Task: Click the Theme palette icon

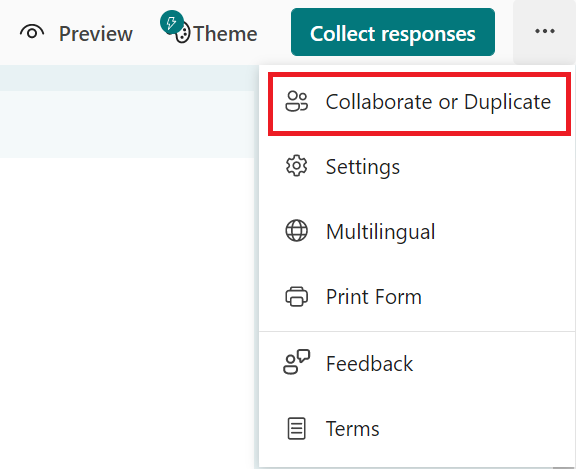Action: 183,34
